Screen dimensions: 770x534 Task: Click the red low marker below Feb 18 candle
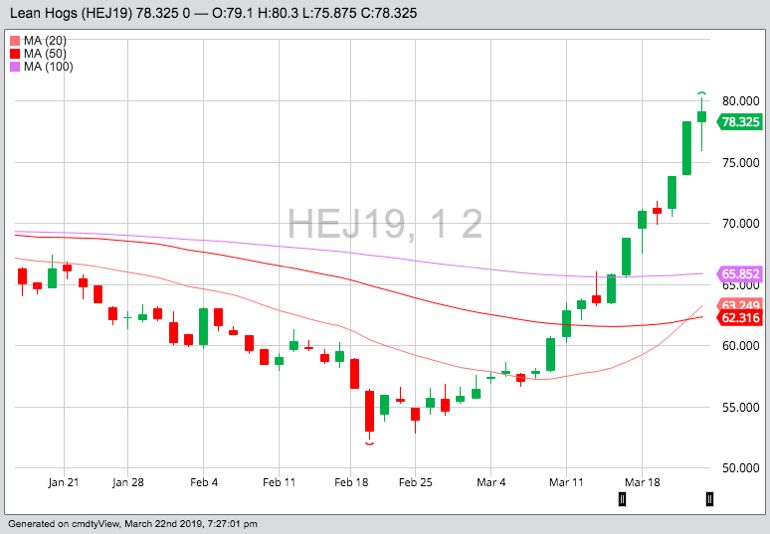tap(370, 444)
